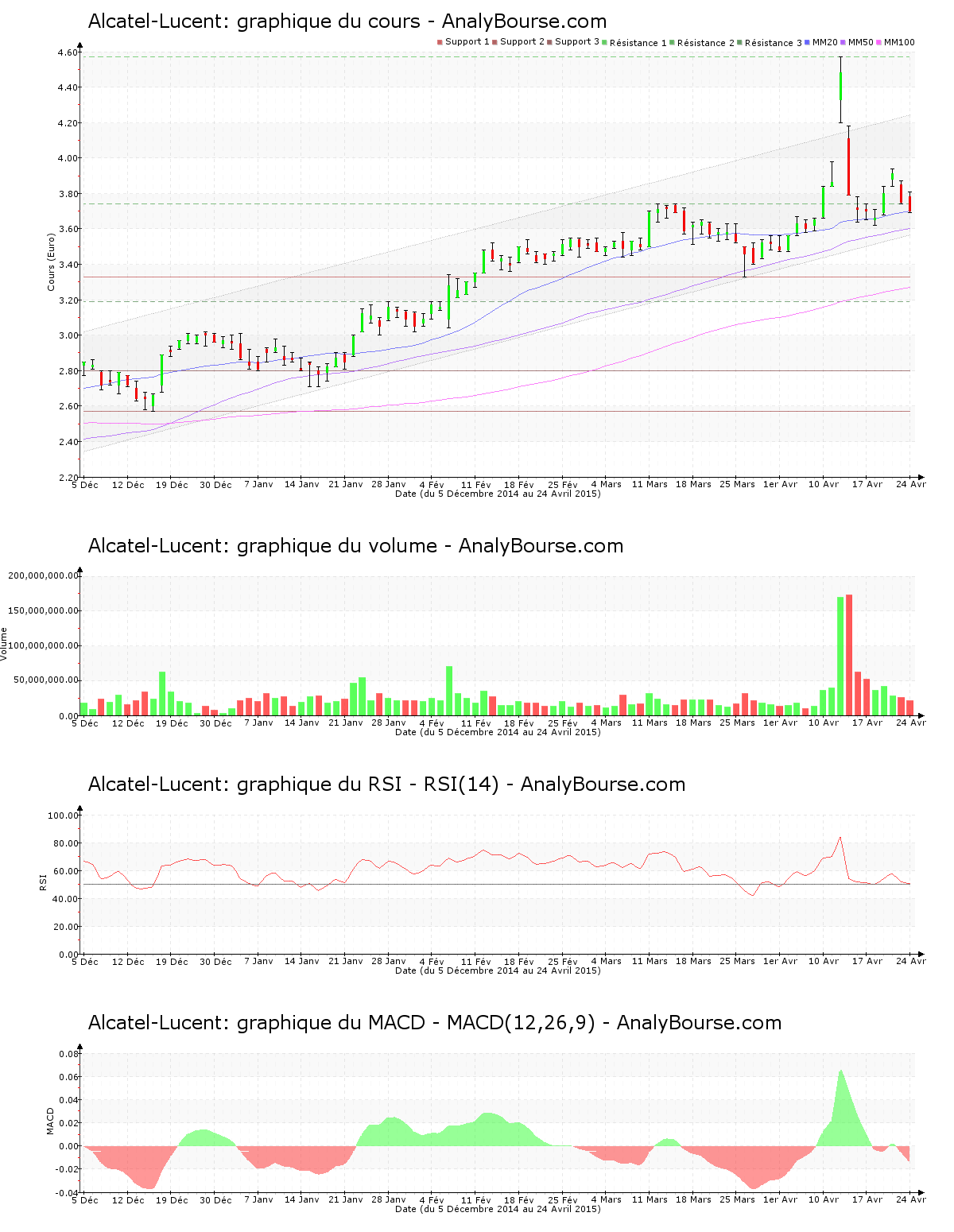This screenshot has height=1232, width=954.
Task: Select the MM50 legend label
Action: tap(861, 42)
